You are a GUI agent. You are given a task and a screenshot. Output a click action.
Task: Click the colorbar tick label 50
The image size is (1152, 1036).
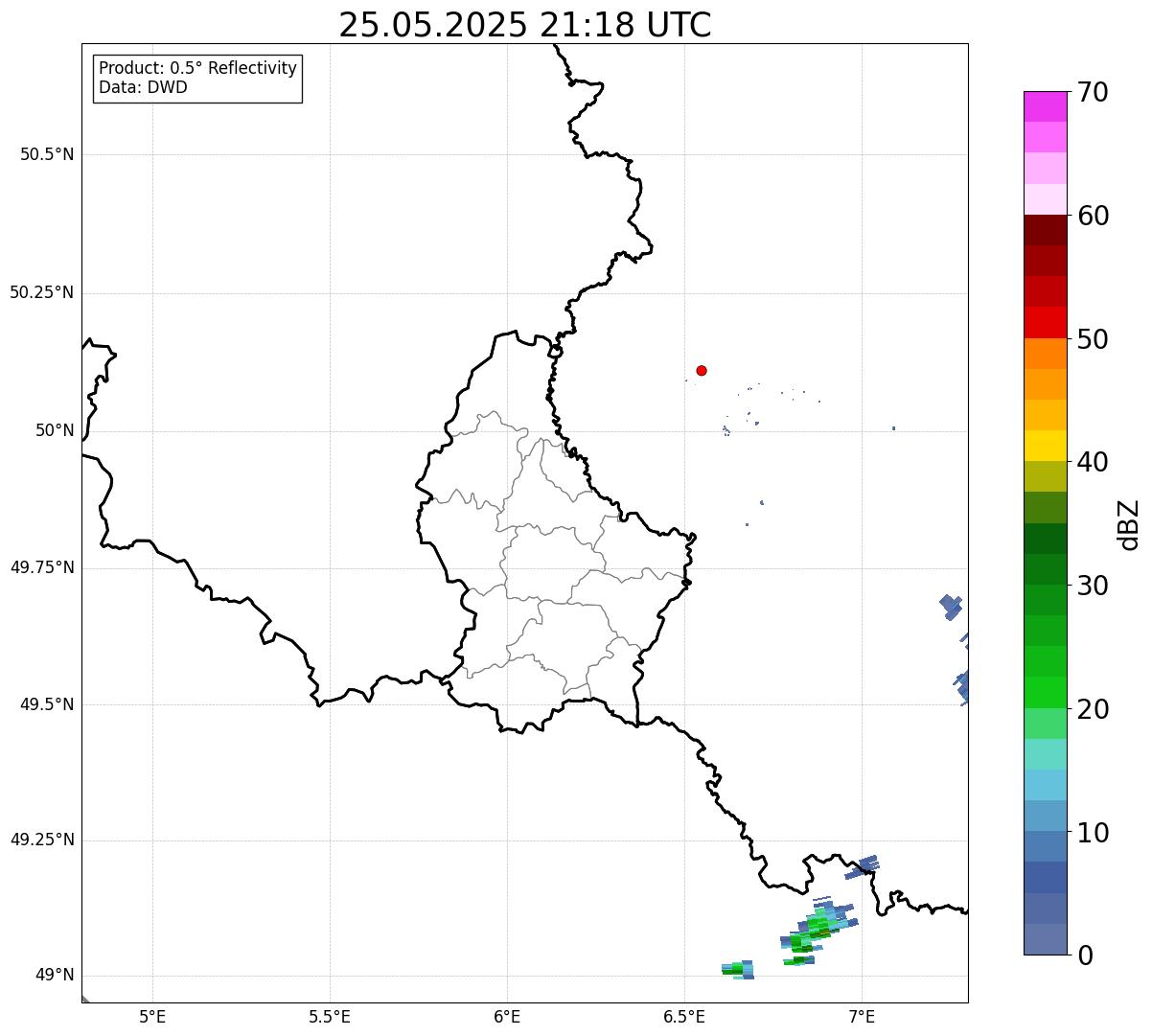click(1093, 339)
